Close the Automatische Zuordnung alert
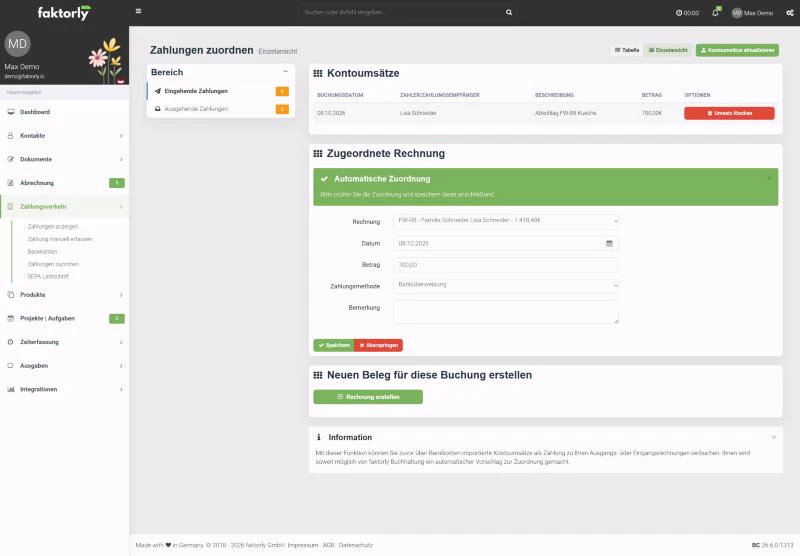Screen dimensions: 800x556 coord(769,179)
